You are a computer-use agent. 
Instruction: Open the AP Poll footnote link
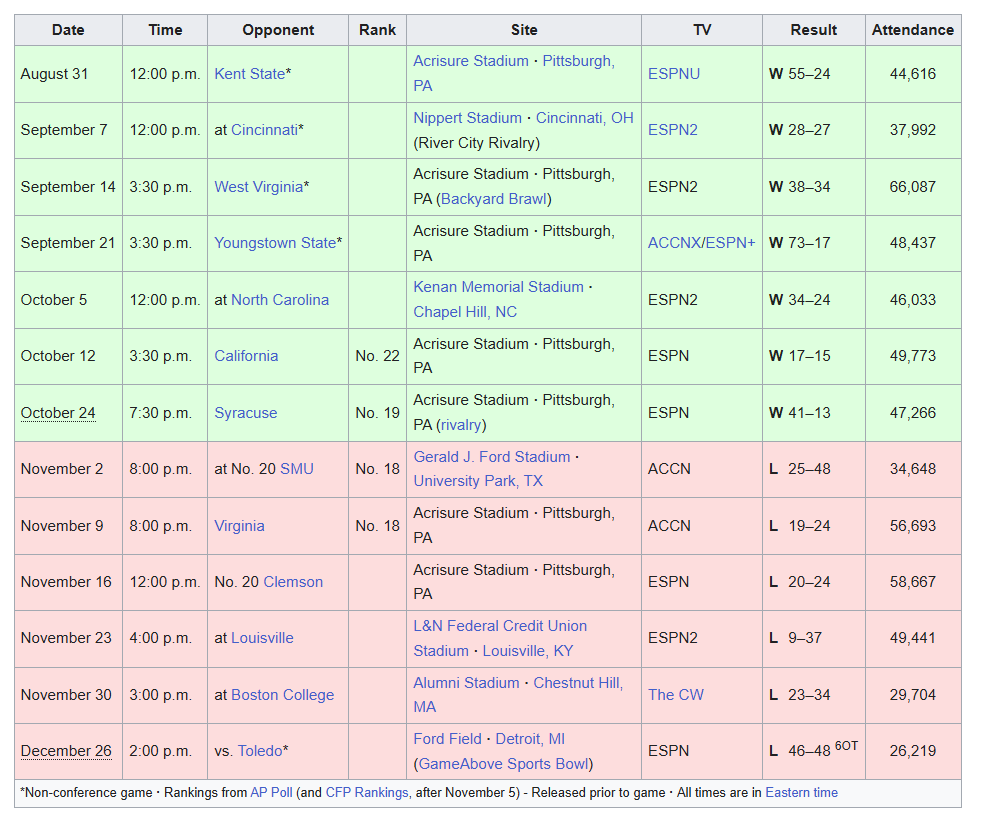coord(271,793)
